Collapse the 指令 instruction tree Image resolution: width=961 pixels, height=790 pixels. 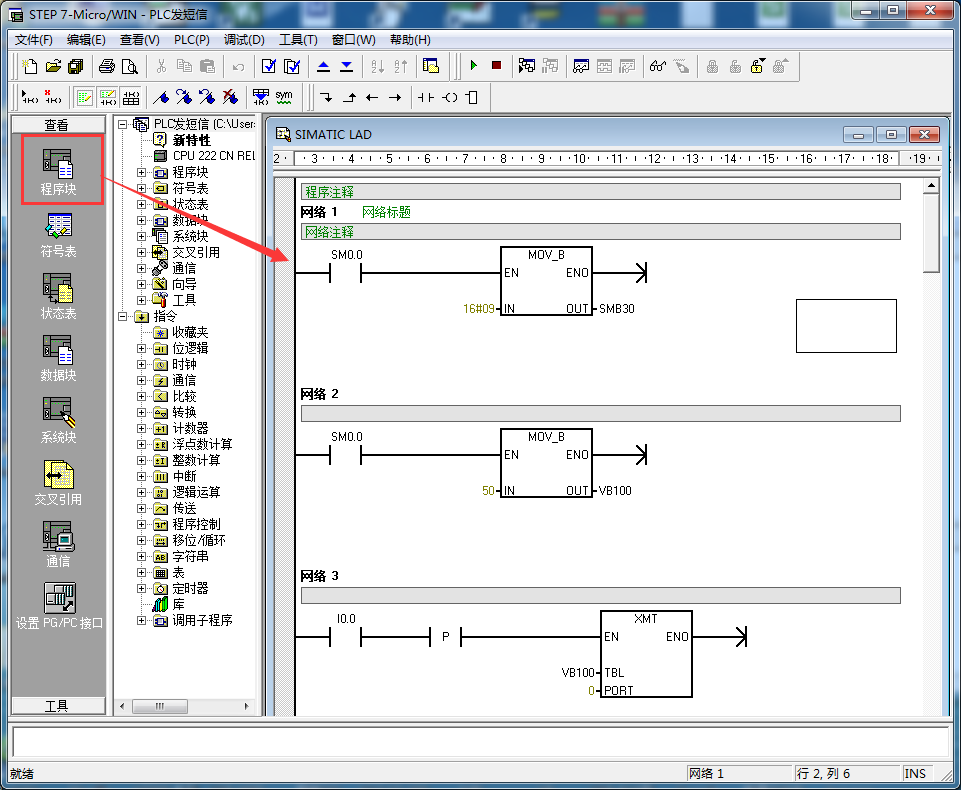pyautogui.click(x=123, y=316)
